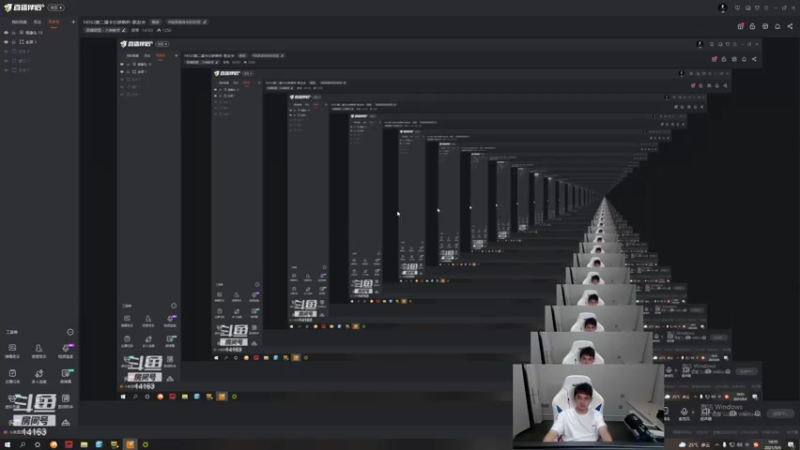Select the camera source row in source list
Screen dimensions: 800x450
(x=39, y=33)
